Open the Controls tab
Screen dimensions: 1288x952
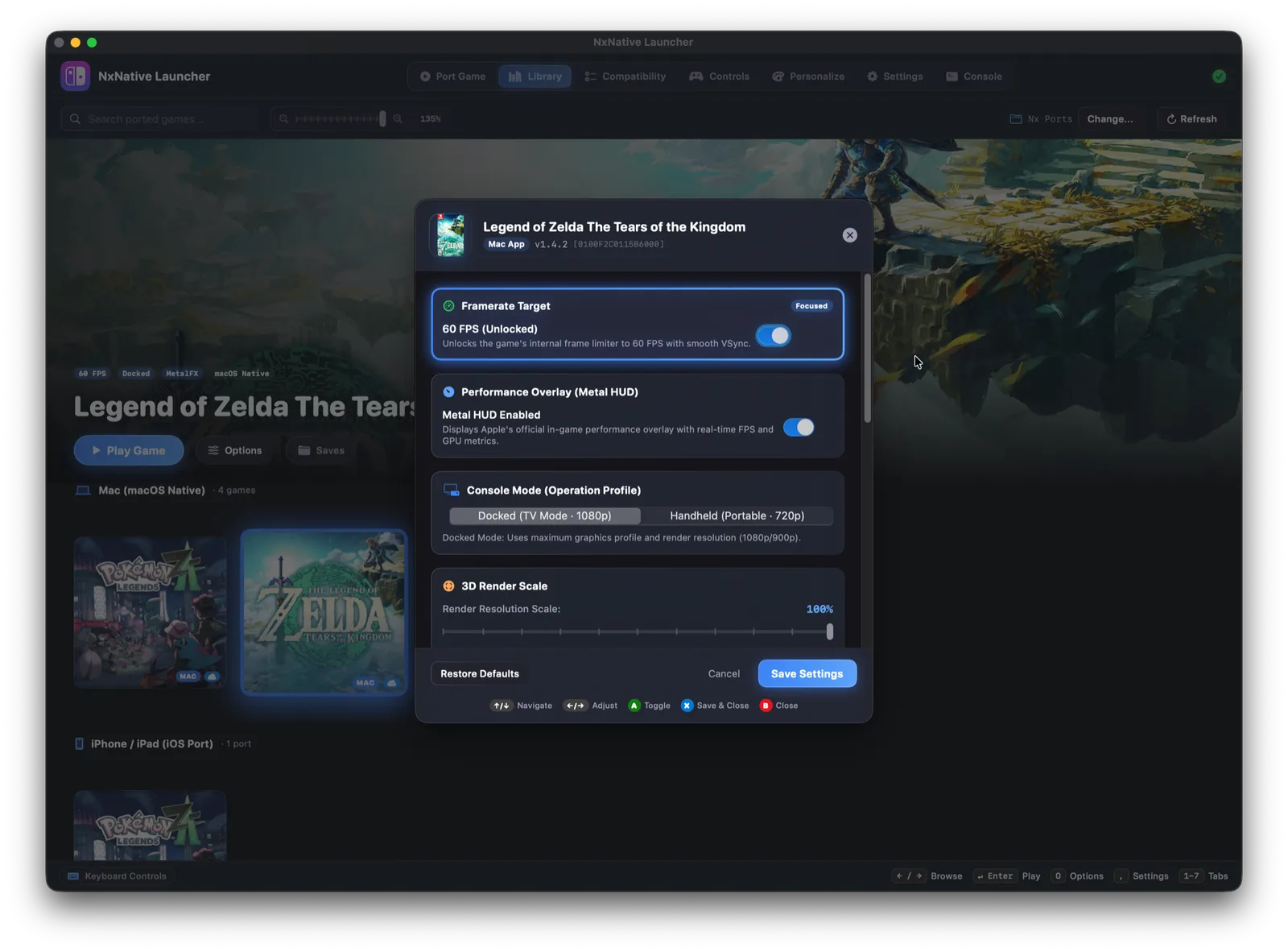[720, 77]
